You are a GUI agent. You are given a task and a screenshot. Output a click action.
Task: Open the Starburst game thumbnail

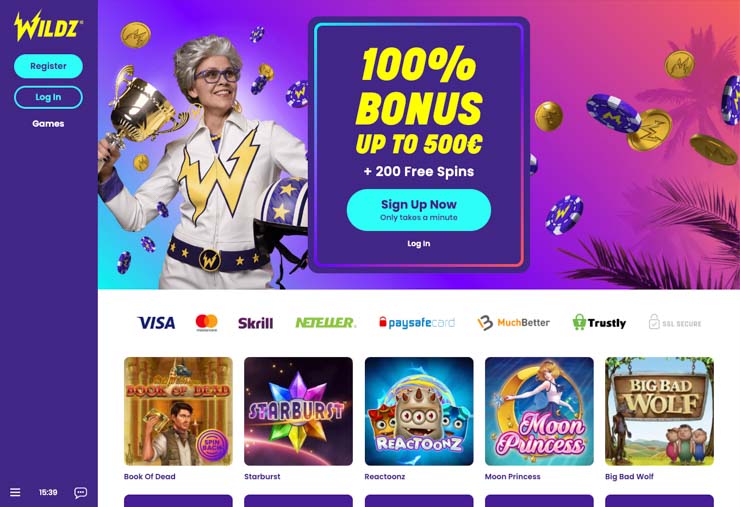[298, 411]
